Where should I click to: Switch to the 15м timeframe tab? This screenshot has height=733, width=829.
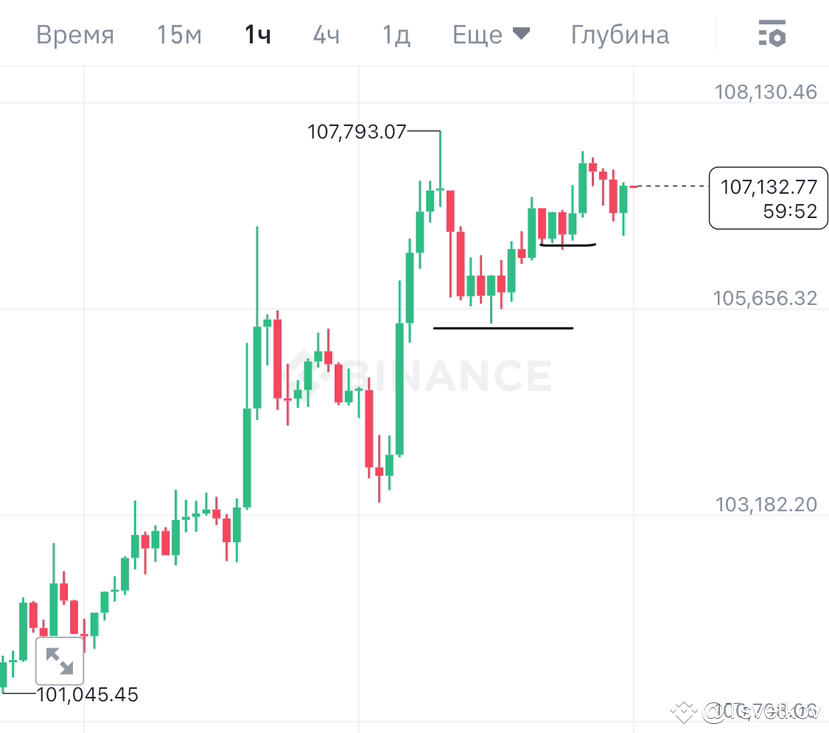[x=177, y=34]
